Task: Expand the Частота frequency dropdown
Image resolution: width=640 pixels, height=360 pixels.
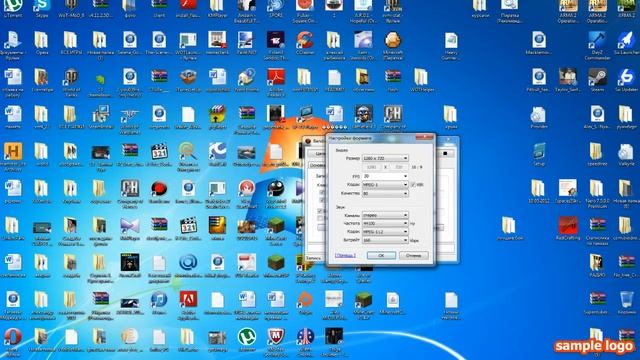Action: click(x=385, y=224)
